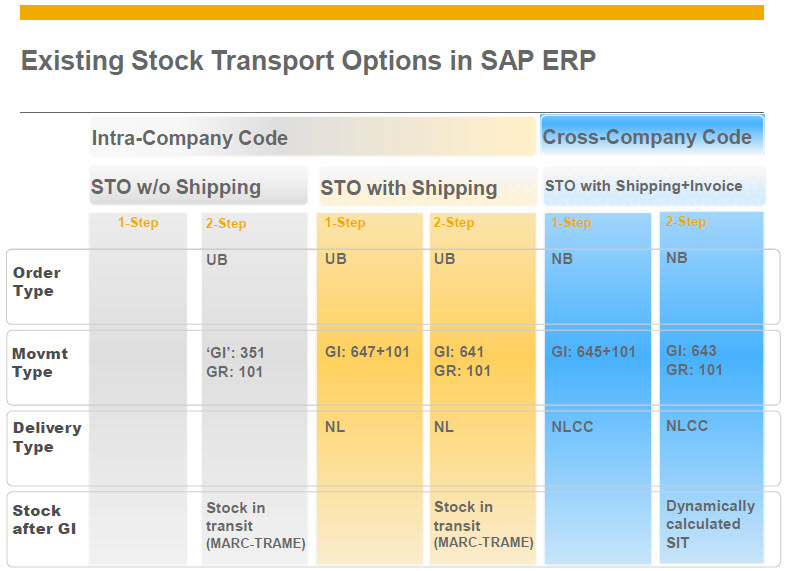This screenshot has height=571, width=789.
Task: Click the STO with Shipping+Invoice heading
Action: point(644,186)
